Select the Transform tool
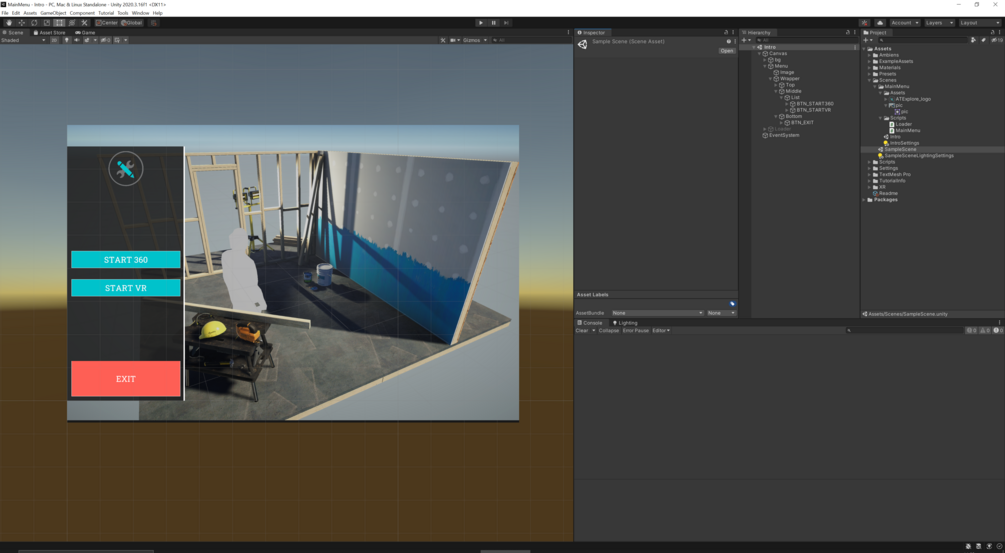1005x553 pixels. (72, 22)
